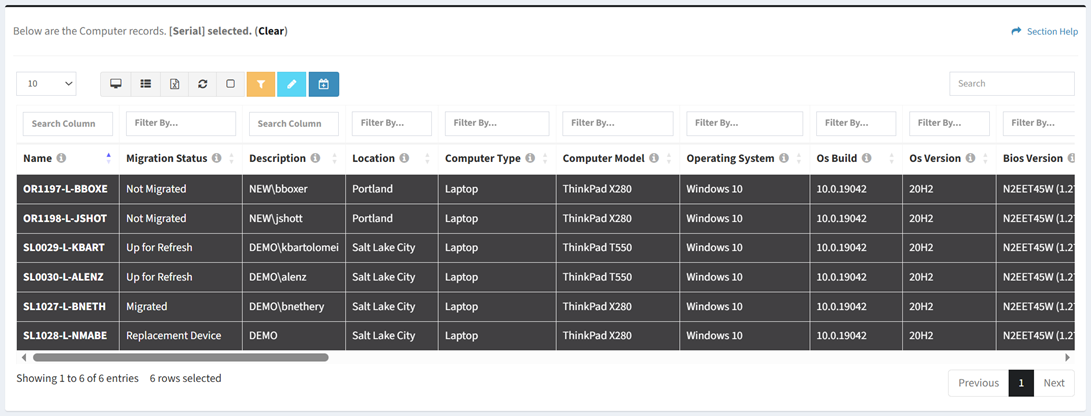
Task: Open Computer Model Filter By dropdown
Action: pyautogui.click(x=618, y=123)
